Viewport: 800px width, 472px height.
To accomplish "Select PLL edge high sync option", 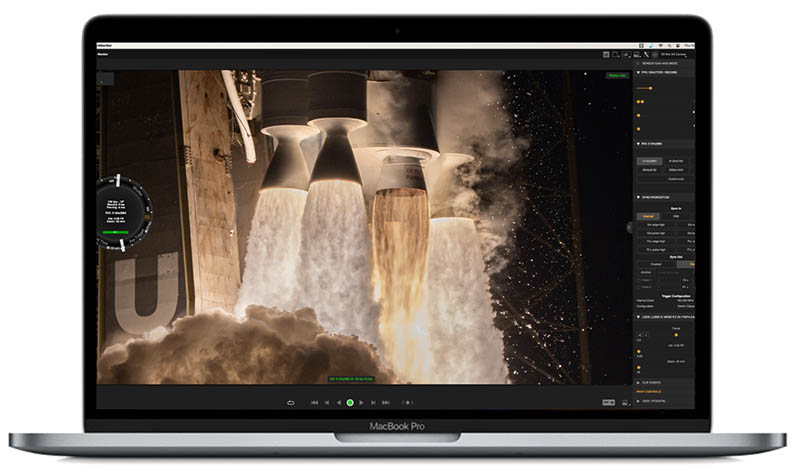I will coord(656,241).
